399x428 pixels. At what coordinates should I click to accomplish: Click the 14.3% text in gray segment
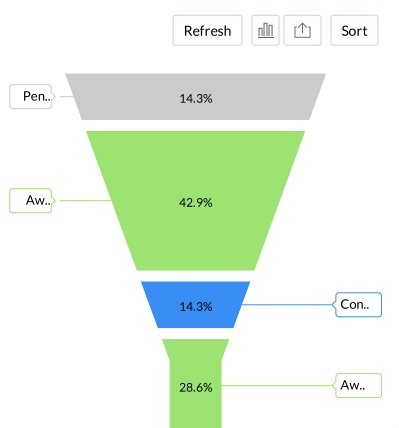click(x=196, y=99)
